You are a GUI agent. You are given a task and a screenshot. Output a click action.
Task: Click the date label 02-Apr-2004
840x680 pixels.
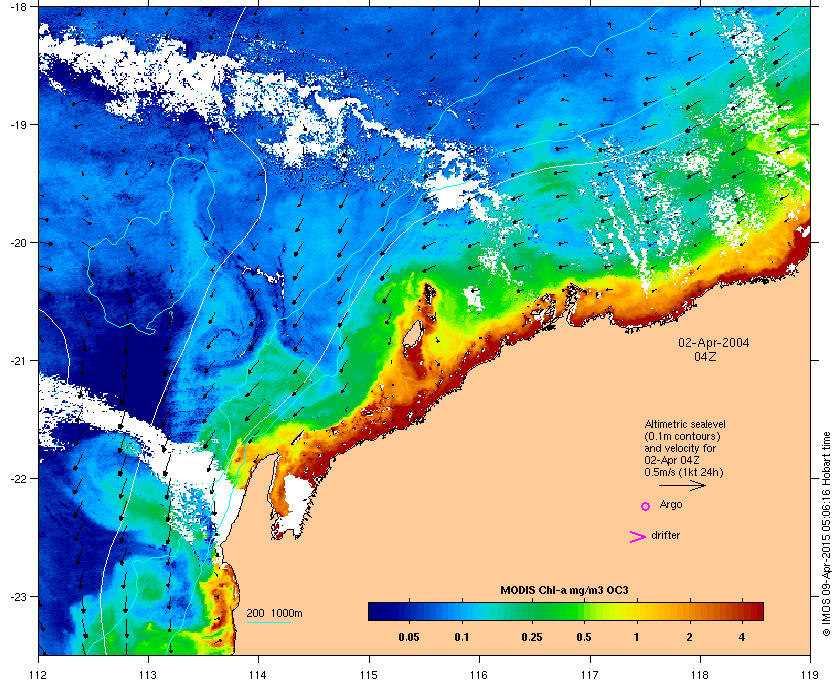[x=714, y=342]
